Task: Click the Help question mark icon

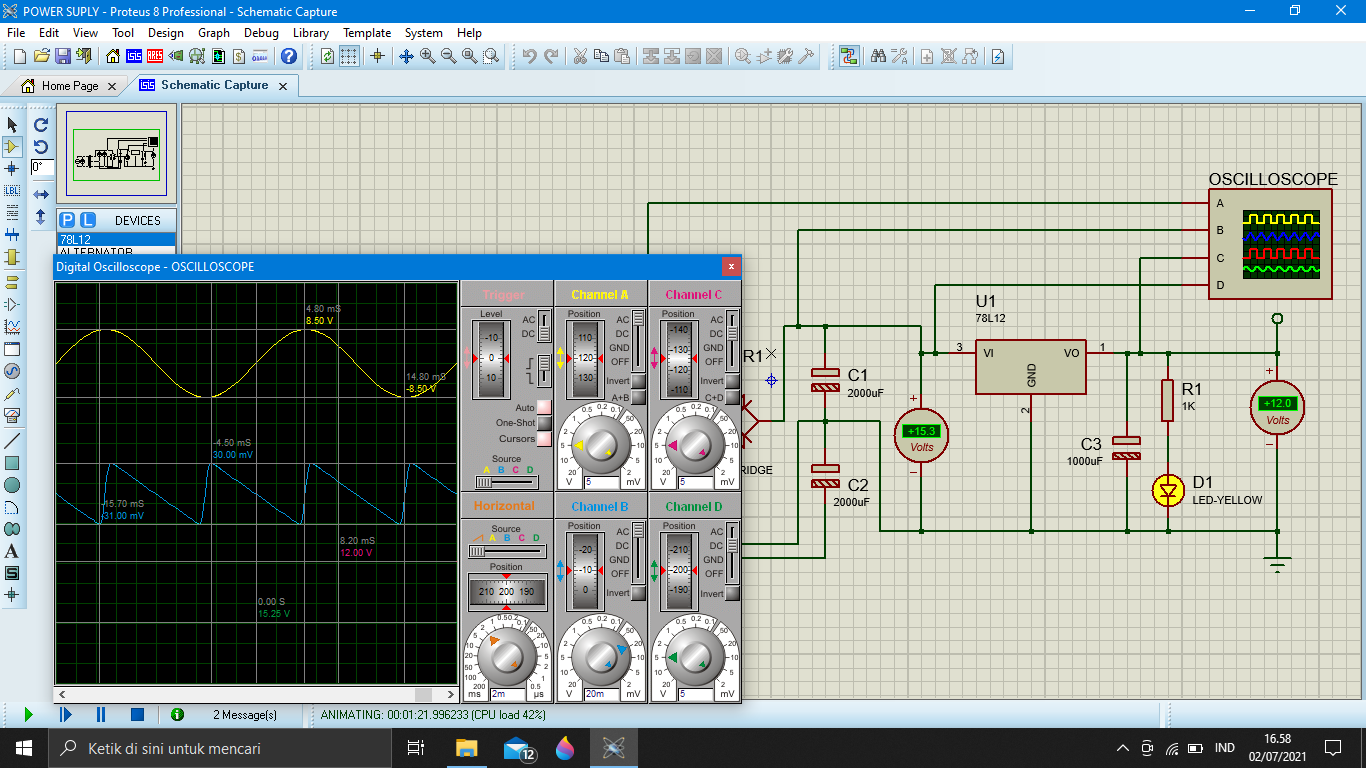Action: 289,56
